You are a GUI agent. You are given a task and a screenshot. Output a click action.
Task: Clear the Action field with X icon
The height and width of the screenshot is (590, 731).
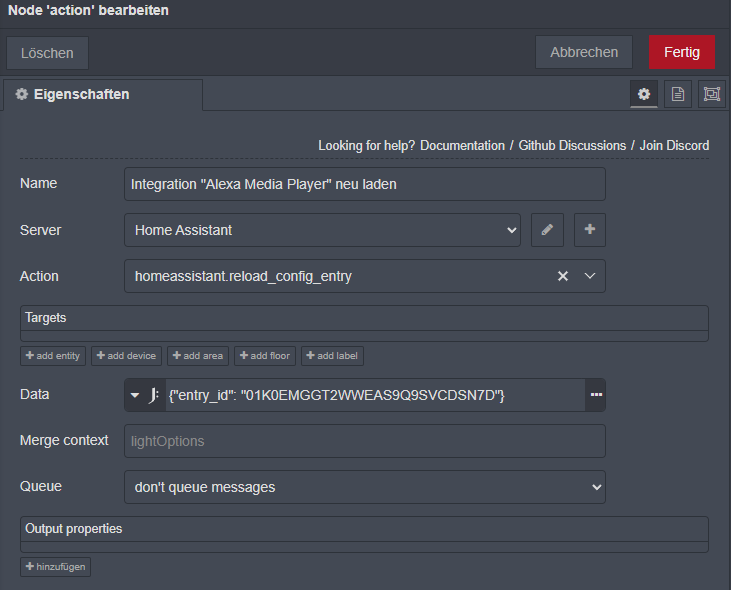pyautogui.click(x=563, y=276)
